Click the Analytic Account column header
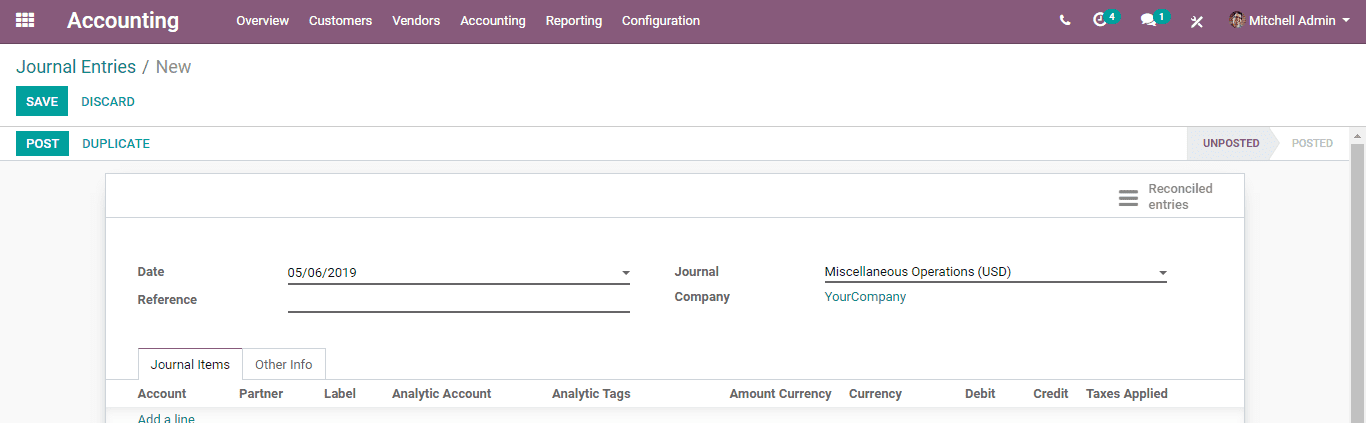This screenshot has width=1366, height=423. (442, 394)
